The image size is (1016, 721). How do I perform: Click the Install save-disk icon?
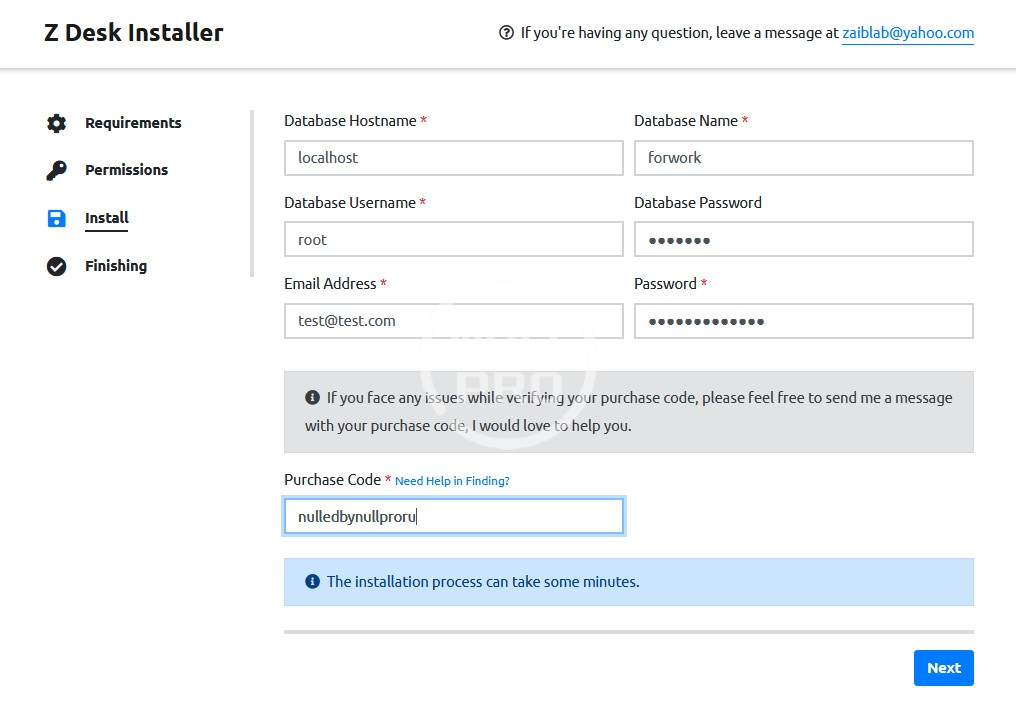point(57,218)
